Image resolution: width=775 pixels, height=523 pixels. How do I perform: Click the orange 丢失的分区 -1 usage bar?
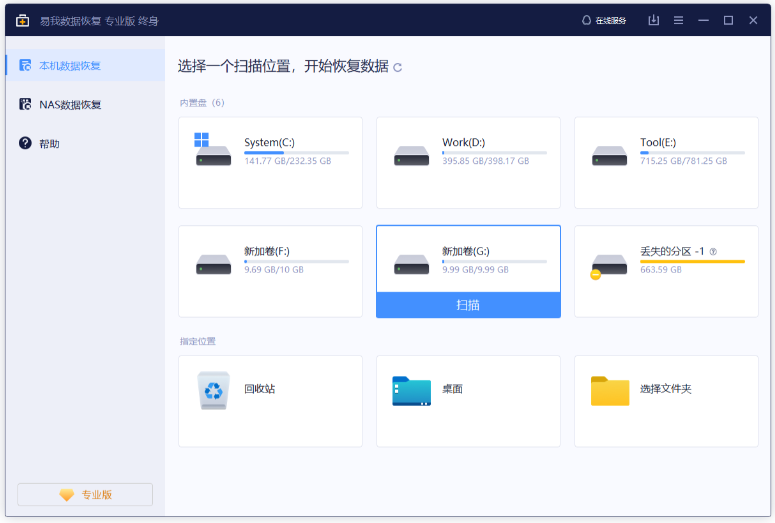pos(692,262)
